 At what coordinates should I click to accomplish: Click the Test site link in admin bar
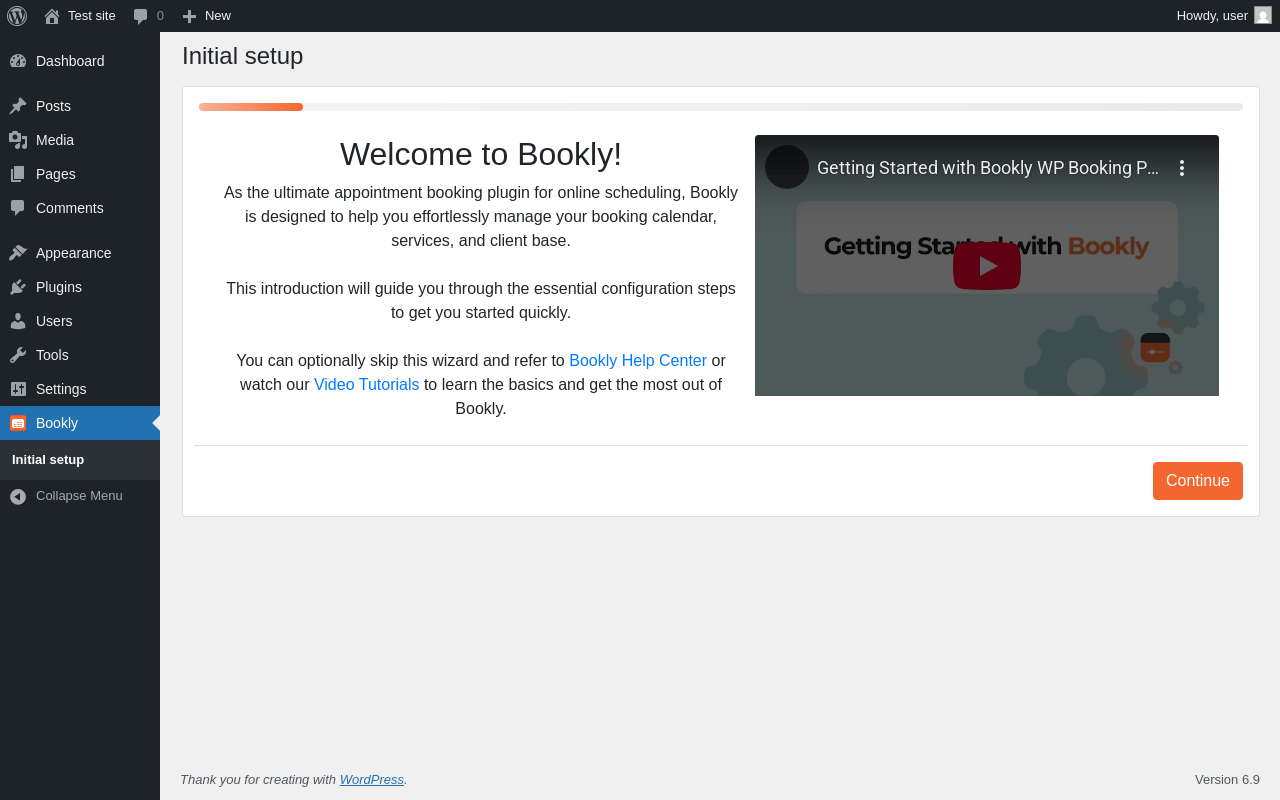click(92, 16)
